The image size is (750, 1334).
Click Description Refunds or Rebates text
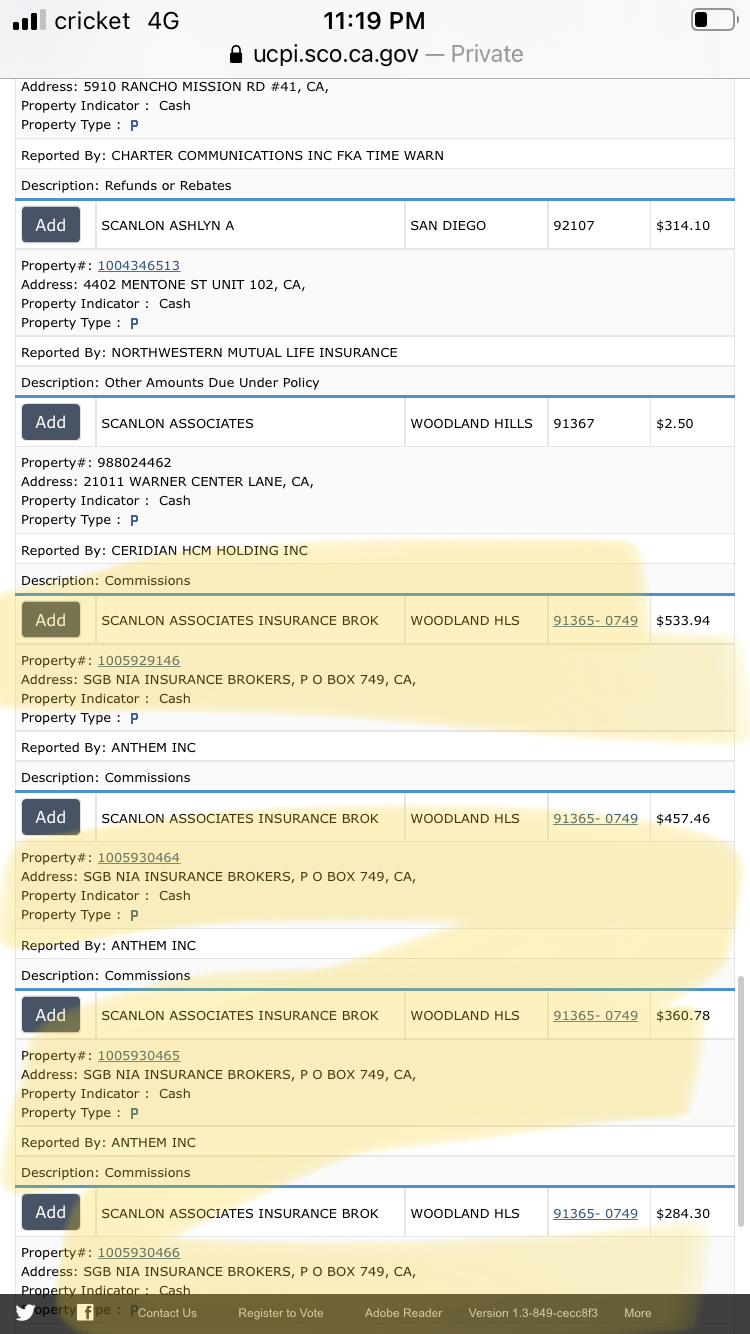pos(126,185)
